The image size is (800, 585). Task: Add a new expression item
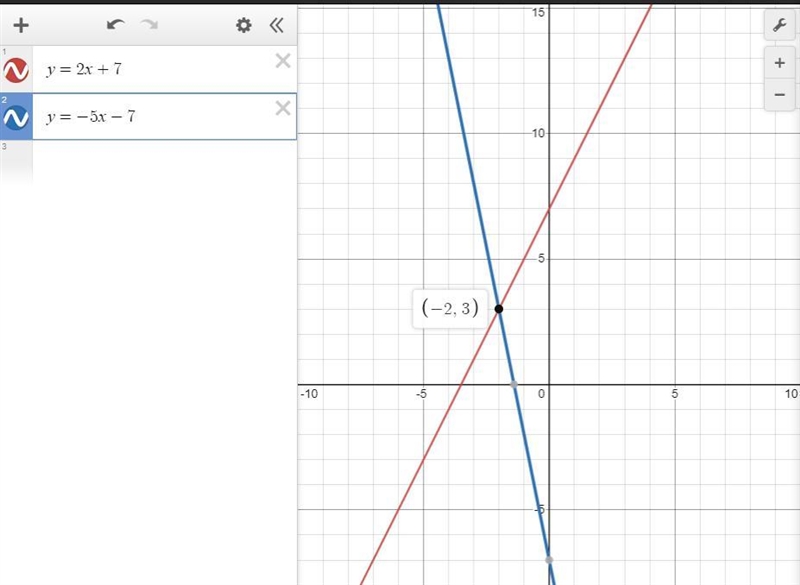[x=21, y=25]
